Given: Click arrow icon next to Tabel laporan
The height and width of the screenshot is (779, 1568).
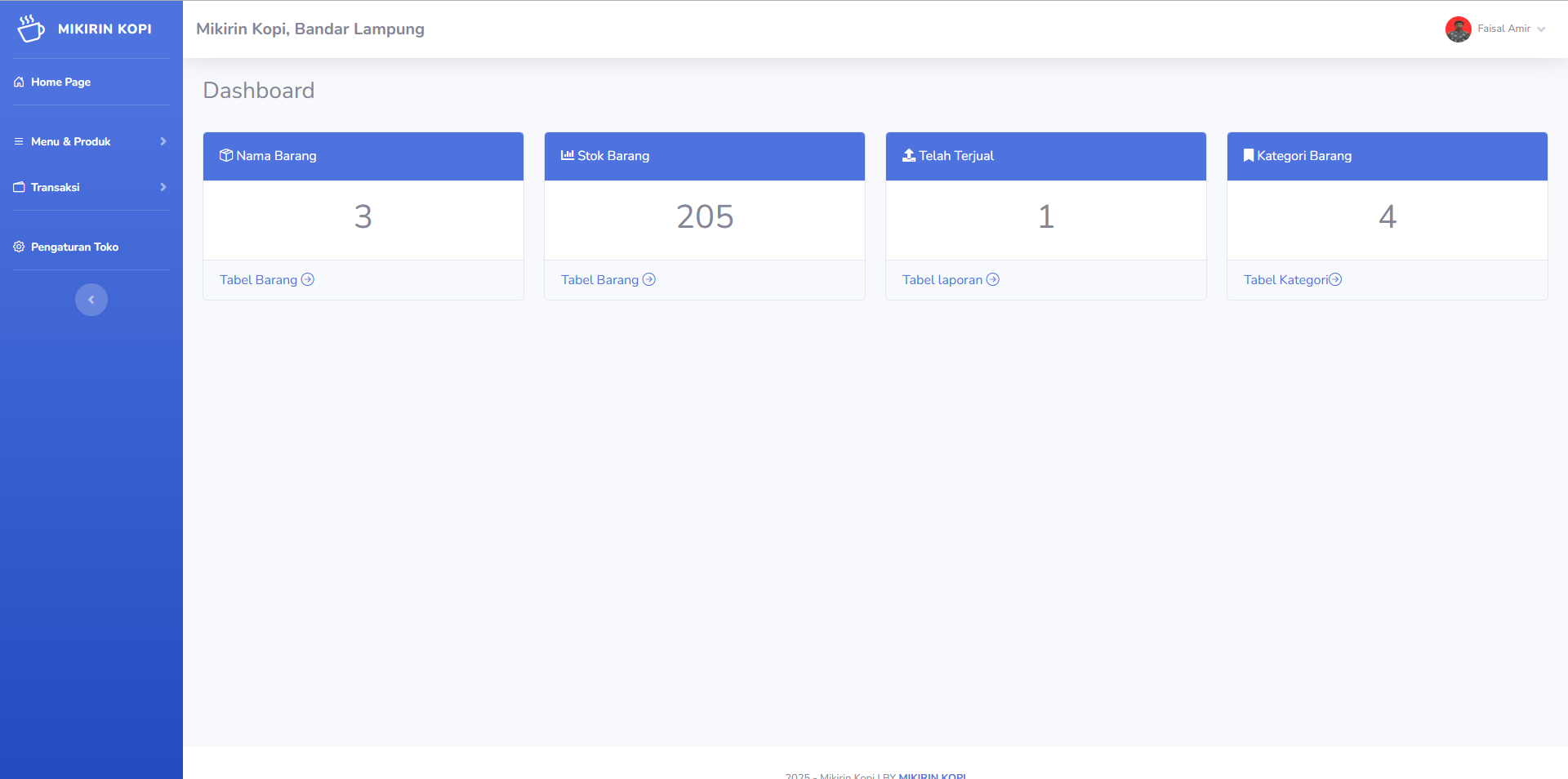Looking at the screenshot, I should pos(993,279).
